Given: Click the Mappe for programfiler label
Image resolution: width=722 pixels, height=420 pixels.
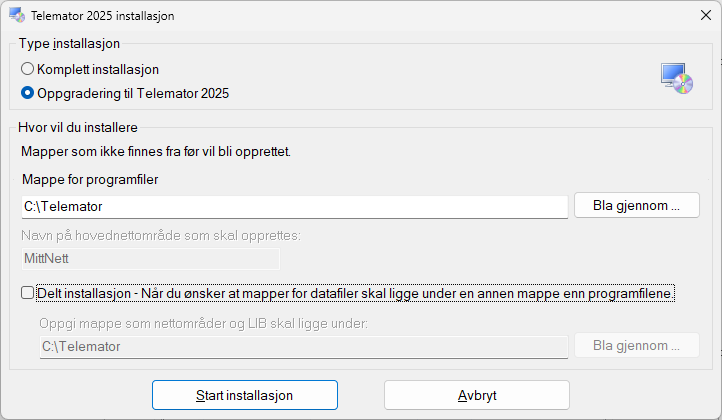Looking at the screenshot, I should (x=90, y=179).
